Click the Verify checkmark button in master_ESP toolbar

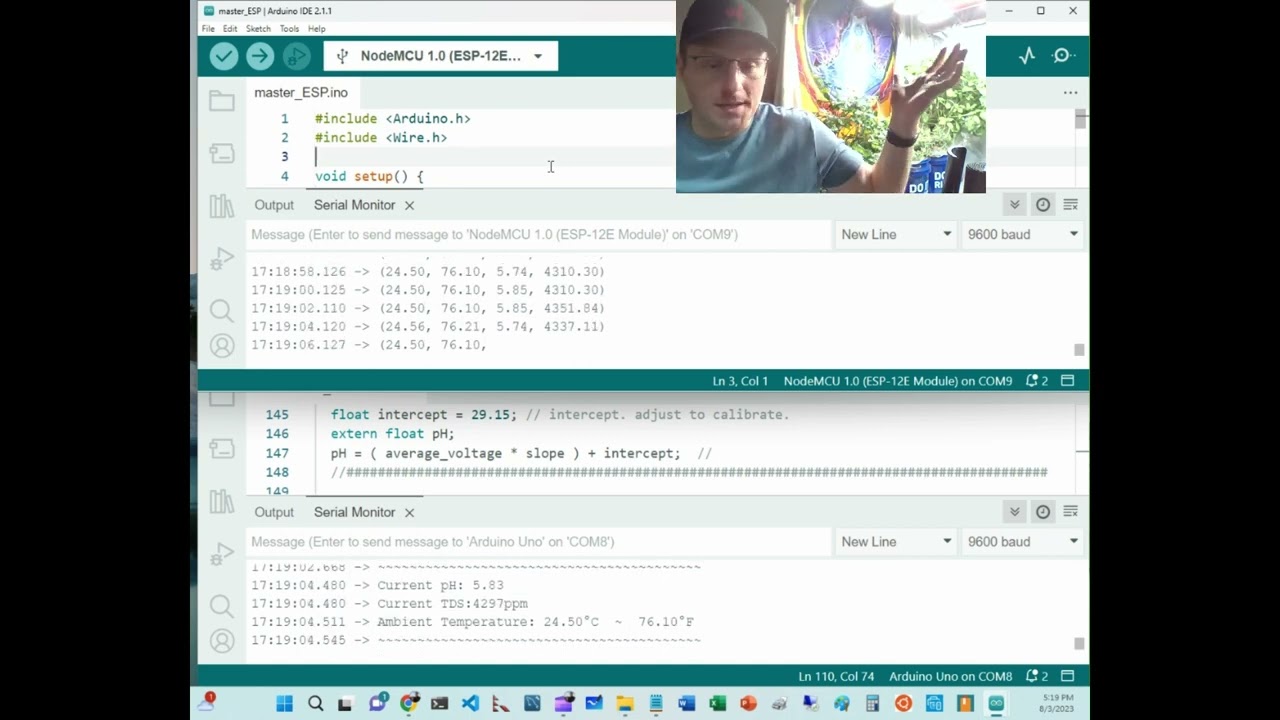[224, 56]
